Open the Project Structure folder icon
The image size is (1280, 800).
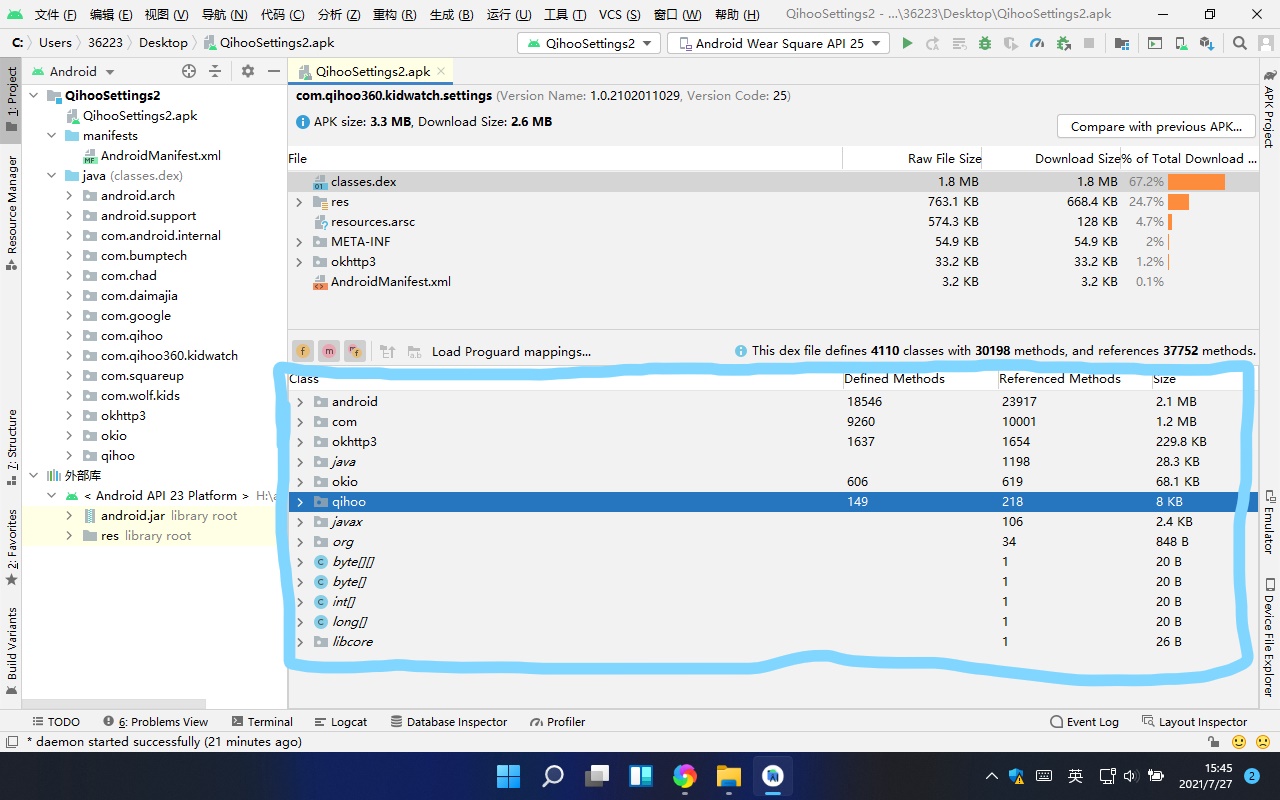tap(1122, 43)
